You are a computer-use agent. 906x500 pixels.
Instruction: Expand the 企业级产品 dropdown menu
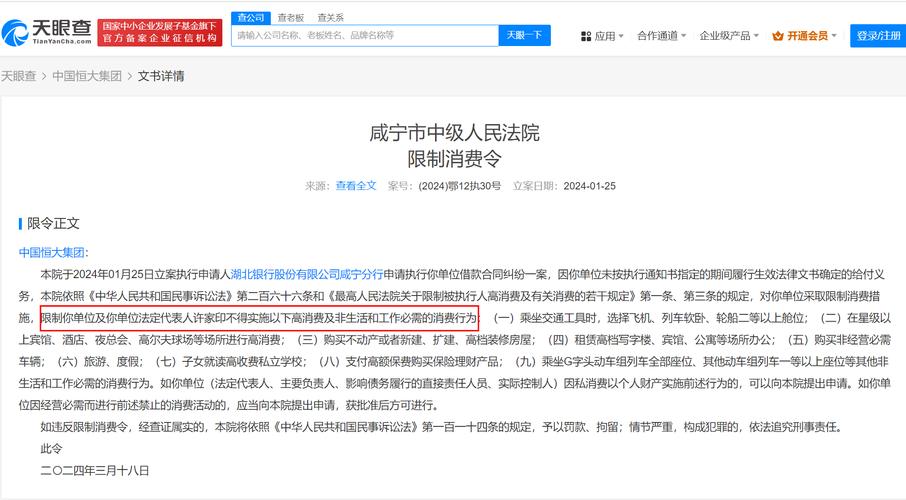[729, 36]
